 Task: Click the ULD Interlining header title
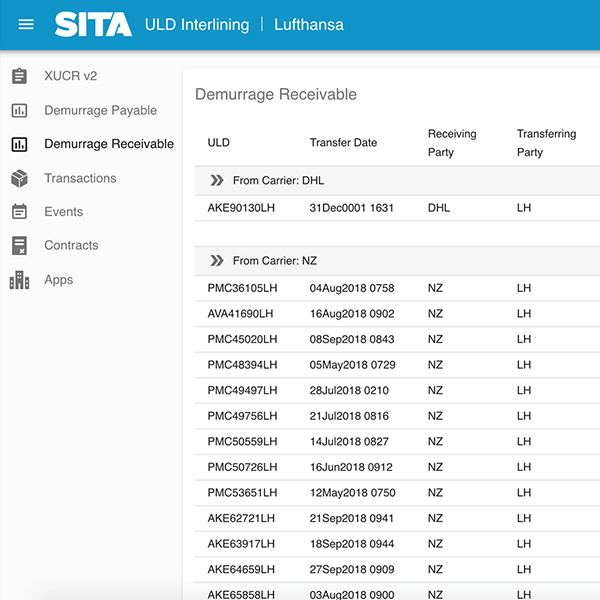click(197, 24)
